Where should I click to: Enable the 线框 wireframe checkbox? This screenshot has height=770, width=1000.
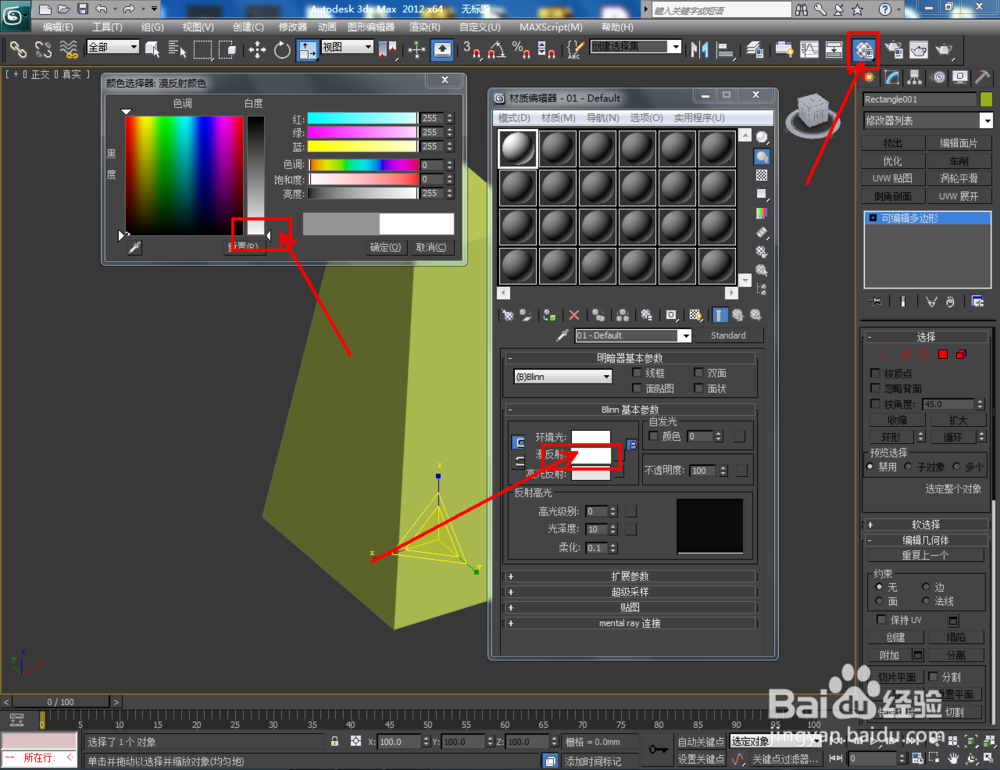pyautogui.click(x=636, y=374)
